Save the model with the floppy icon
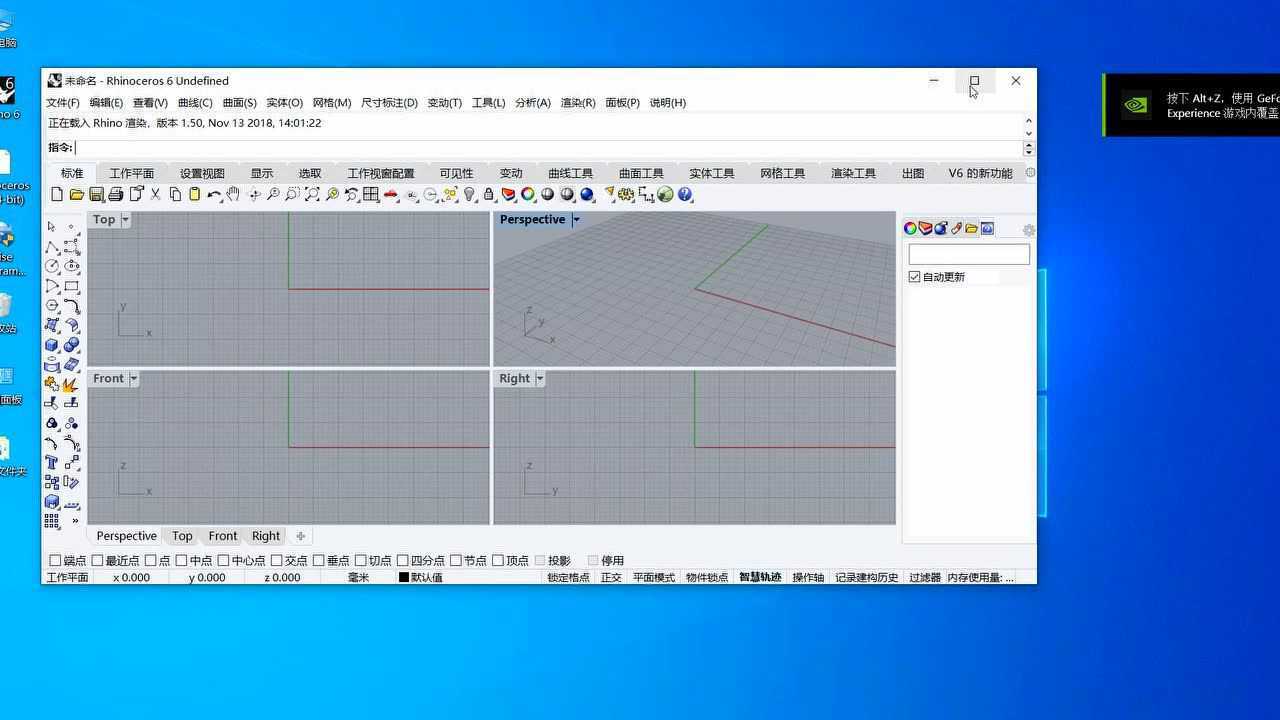This screenshot has width=1280, height=720. 96,194
